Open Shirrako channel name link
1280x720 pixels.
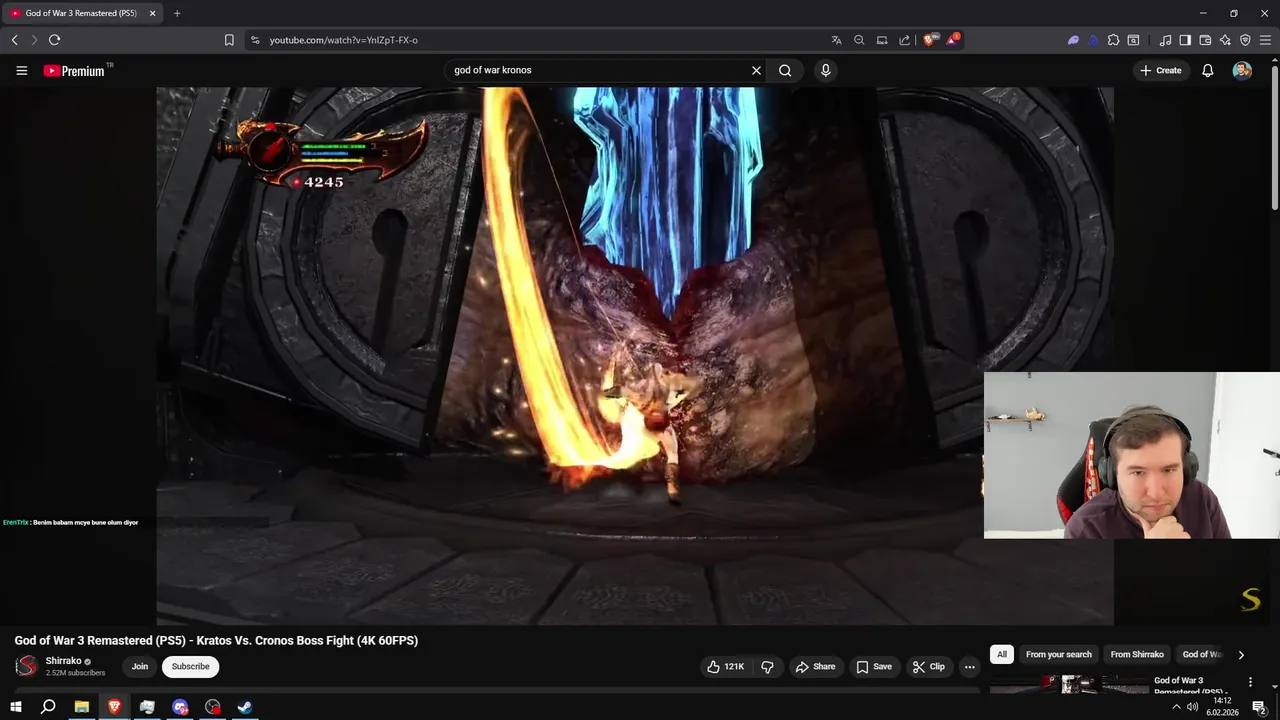coord(63,661)
